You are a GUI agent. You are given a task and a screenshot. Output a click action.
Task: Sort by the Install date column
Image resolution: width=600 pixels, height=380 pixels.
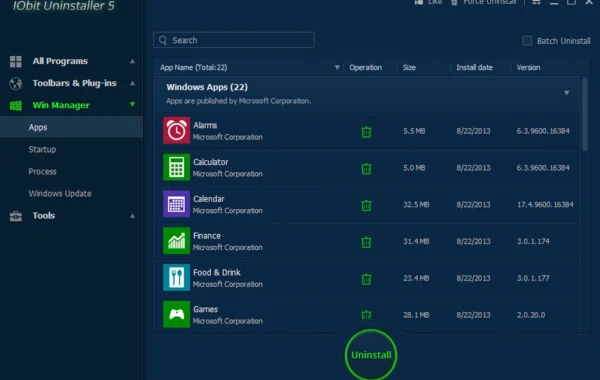(x=474, y=67)
